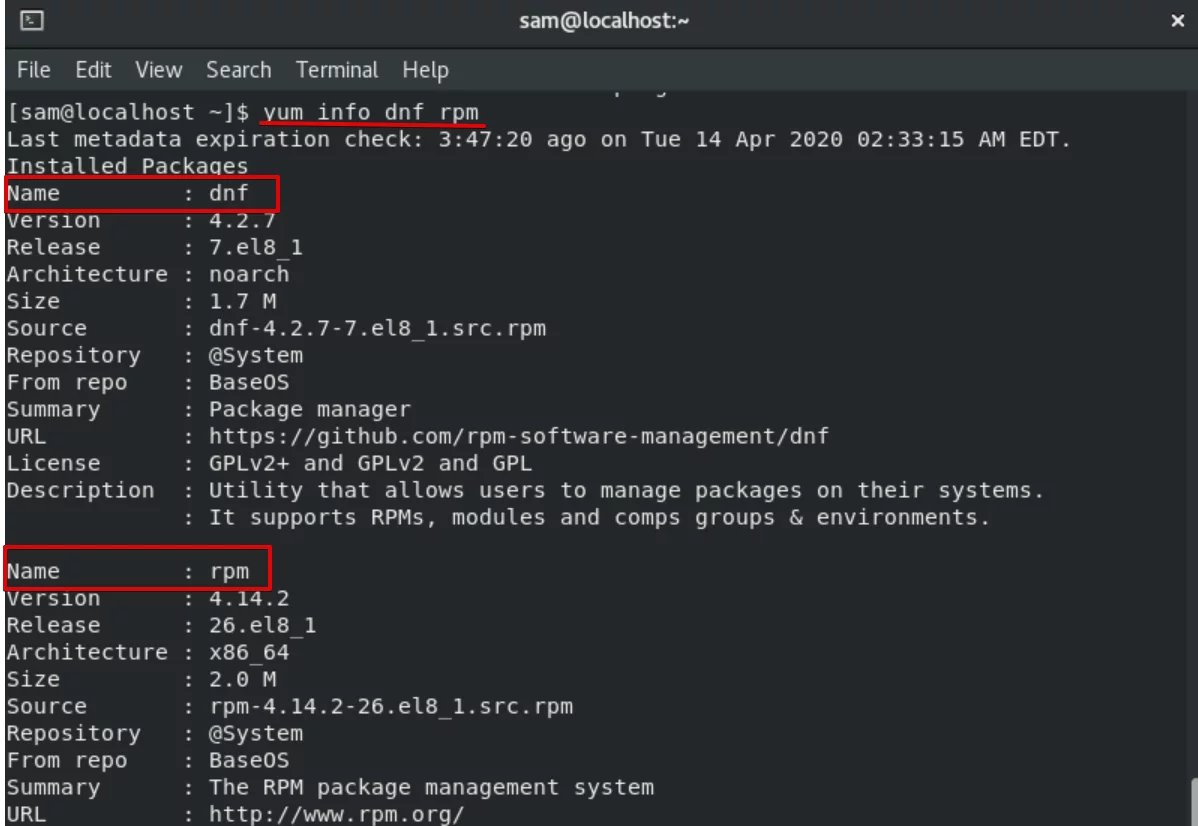Click the 'GPLv2+ and GPLv2 and GPL' license
Screen dimensions: 1198x826
coord(371,463)
